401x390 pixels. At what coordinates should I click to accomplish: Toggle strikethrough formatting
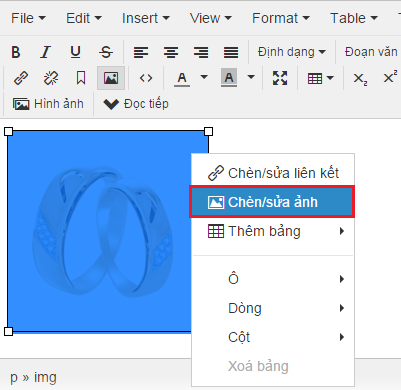pyautogui.click(x=106, y=52)
